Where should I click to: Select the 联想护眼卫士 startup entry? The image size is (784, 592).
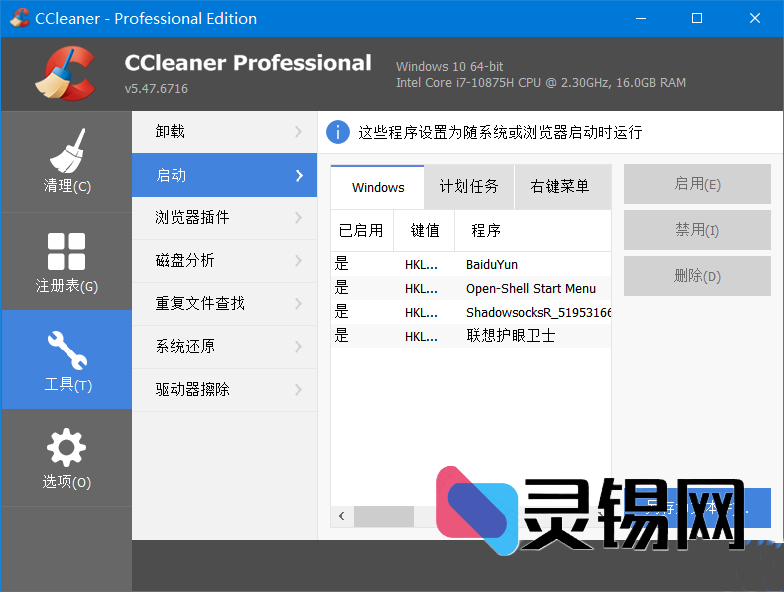pos(470,336)
